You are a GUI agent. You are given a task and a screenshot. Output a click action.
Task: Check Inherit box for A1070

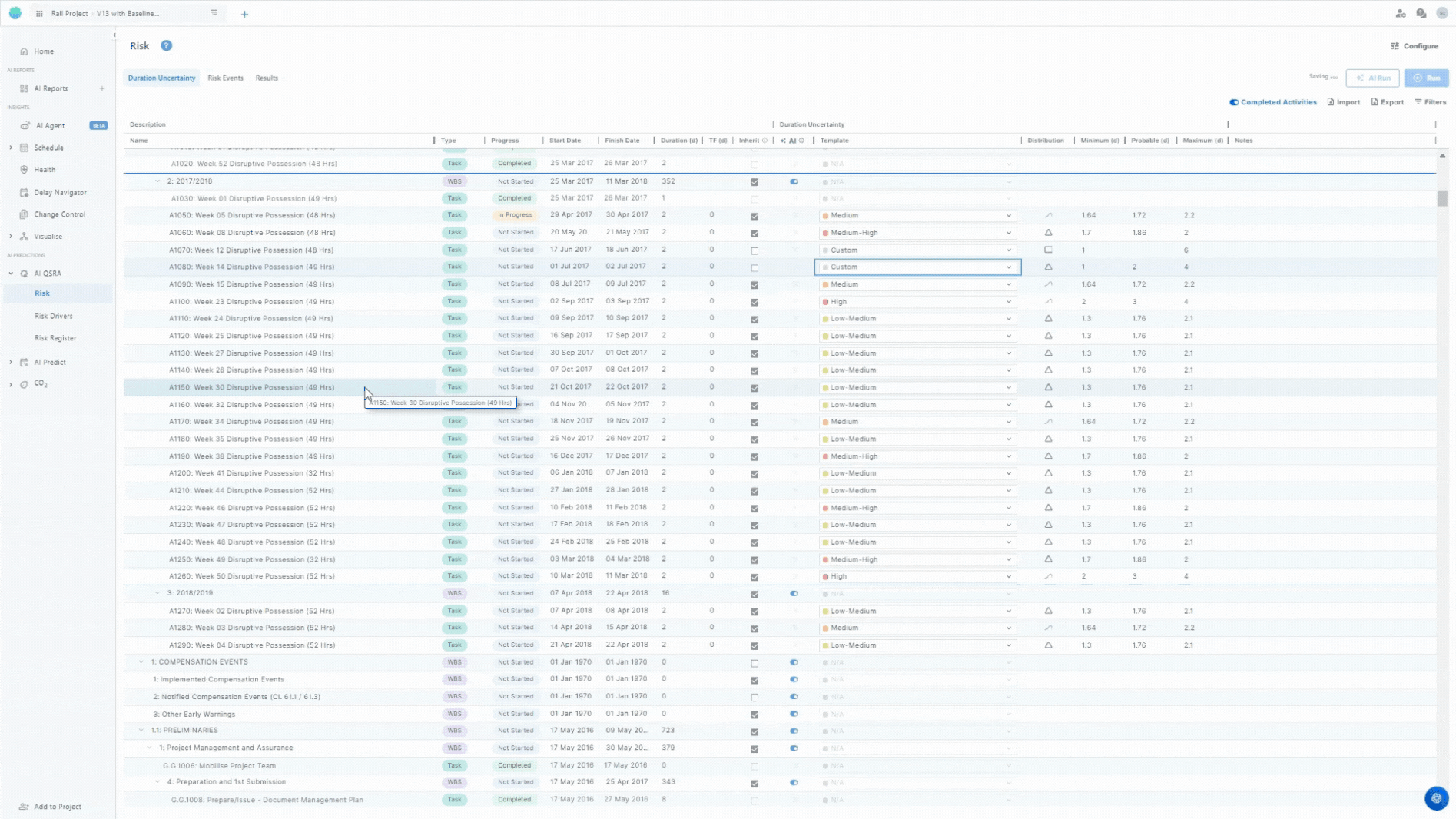pyautogui.click(x=755, y=250)
